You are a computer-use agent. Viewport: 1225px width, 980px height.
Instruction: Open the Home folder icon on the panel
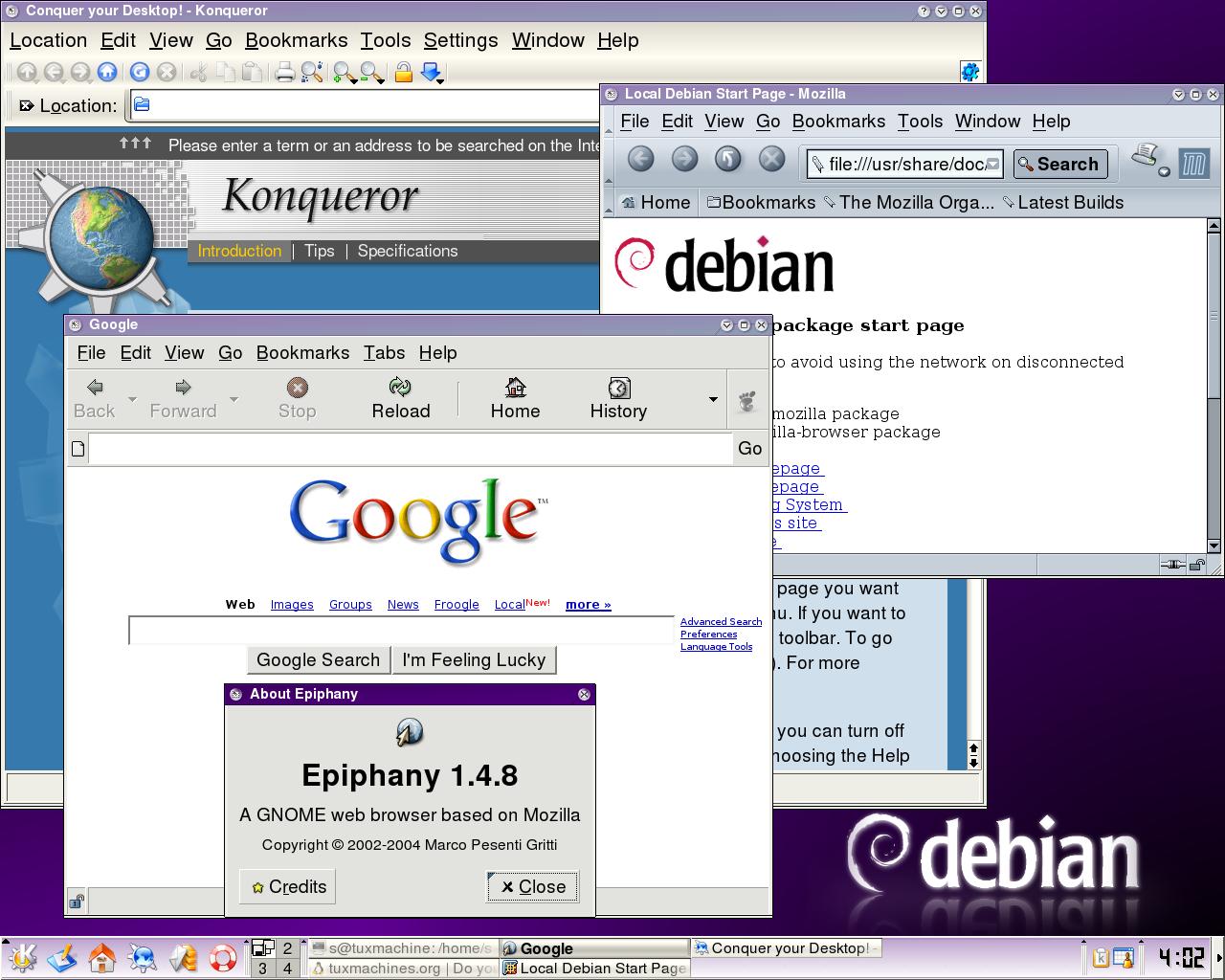coord(102,957)
